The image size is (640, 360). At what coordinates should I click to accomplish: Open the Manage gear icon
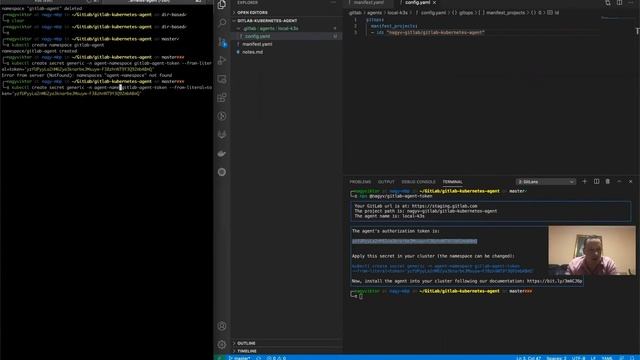(222, 345)
